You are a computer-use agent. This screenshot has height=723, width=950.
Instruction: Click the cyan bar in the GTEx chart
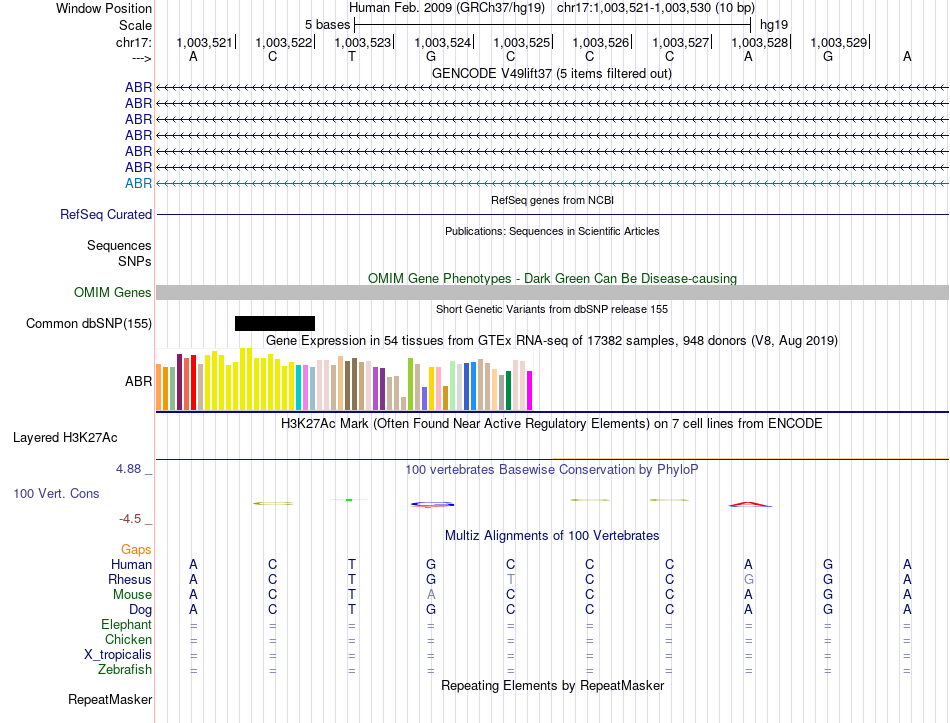299,387
